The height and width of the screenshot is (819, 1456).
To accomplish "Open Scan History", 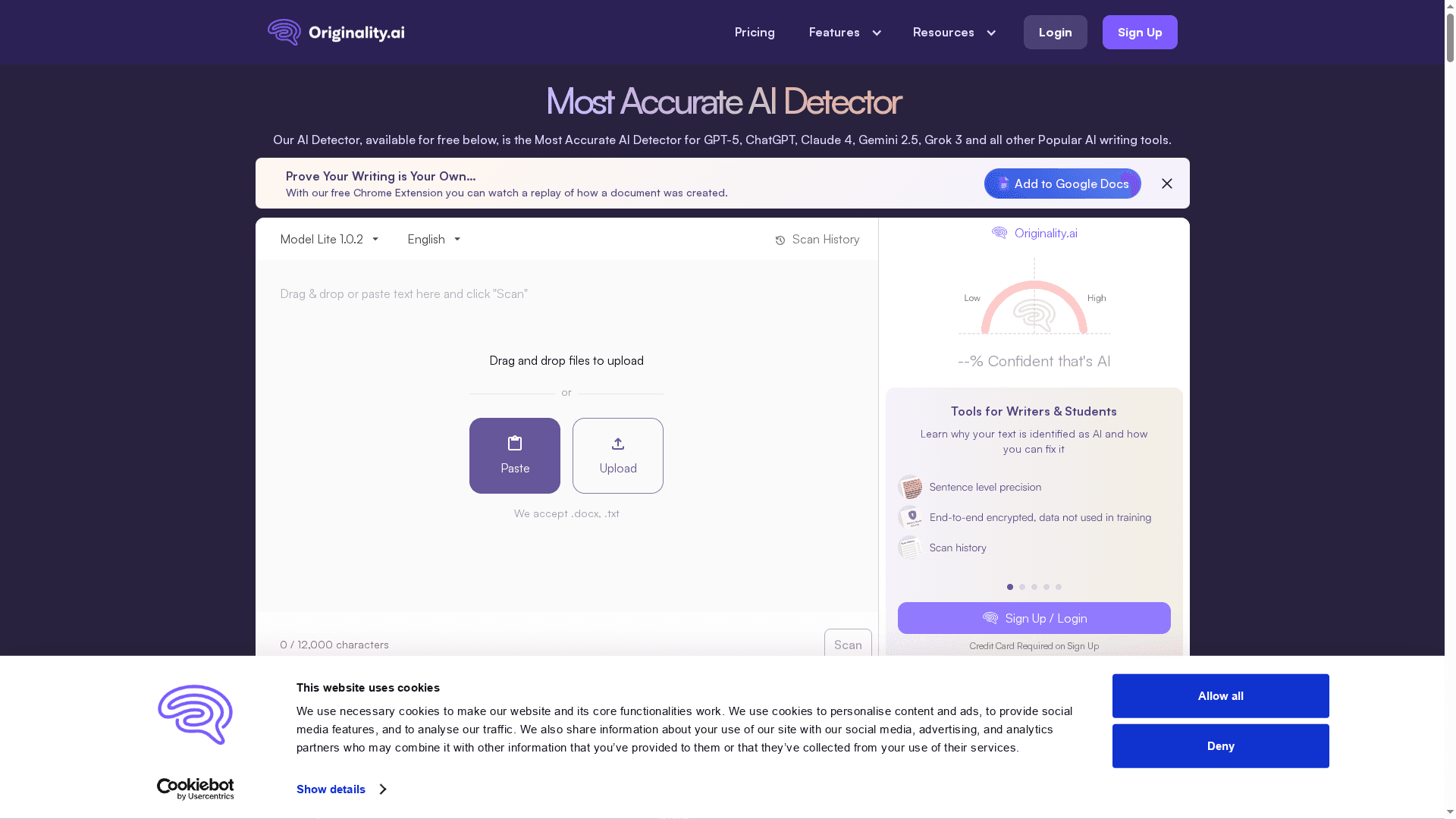I will (817, 240).
